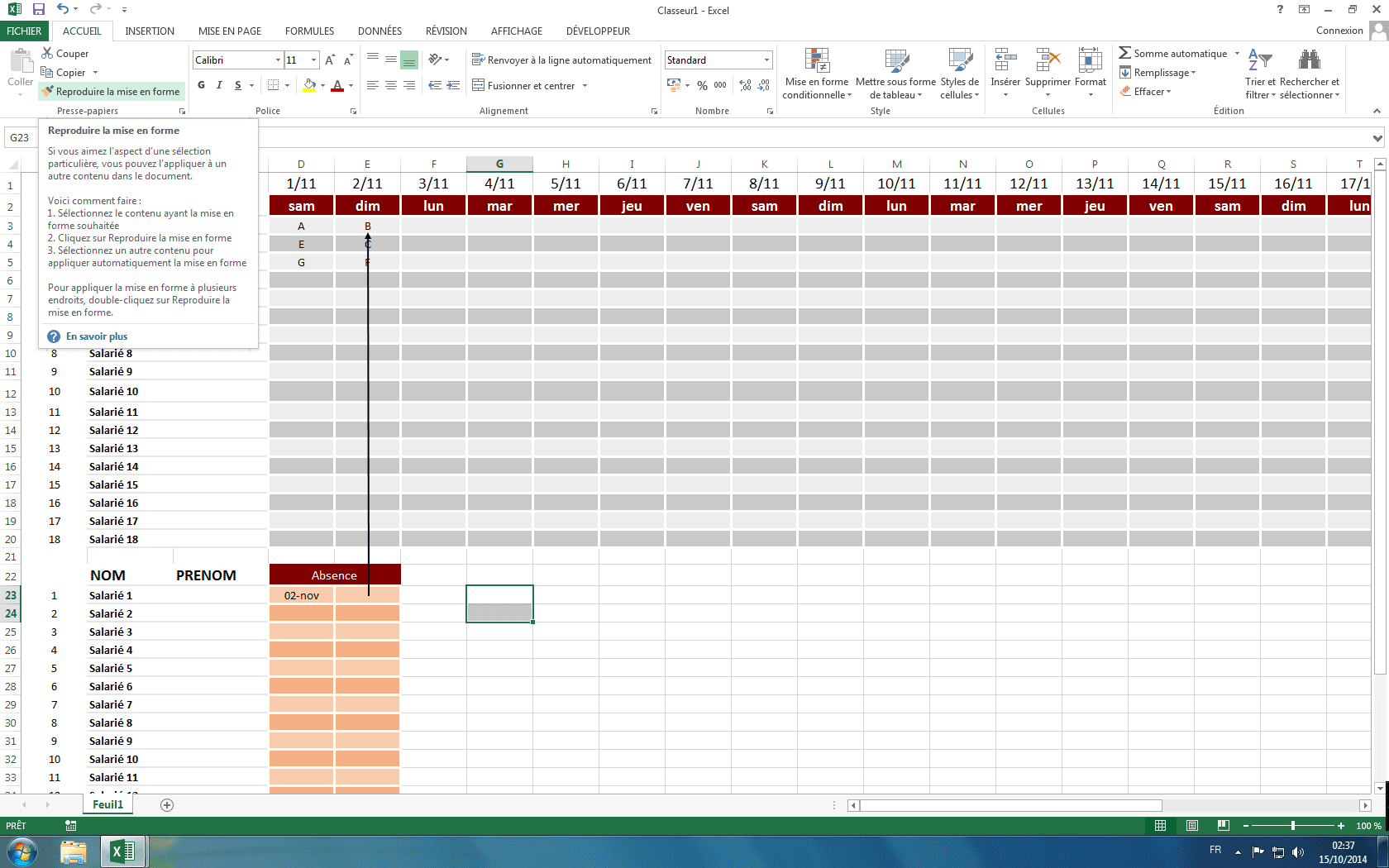The width and height of the screenshot is (1389, 868).
Task: Click the Reproduire la mise en forme paintbrush
Action: pos(48,92)
